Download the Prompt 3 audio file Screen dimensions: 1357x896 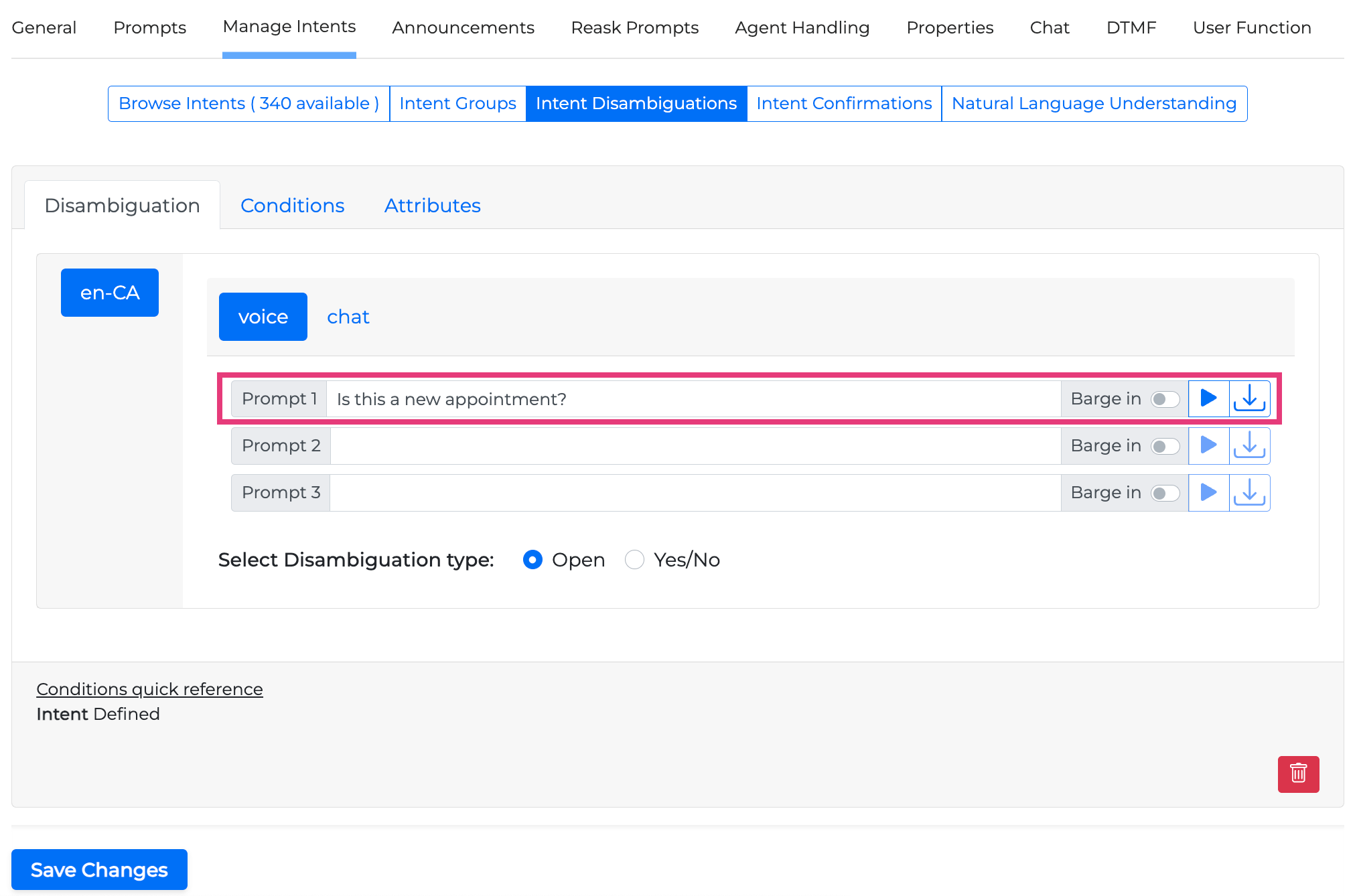click(x=1249, y=492)
